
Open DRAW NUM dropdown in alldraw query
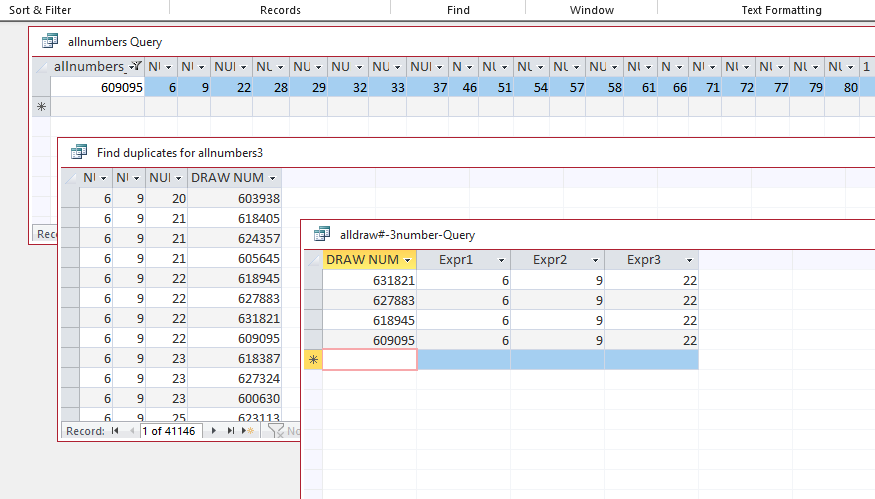[x=406, y=260]
